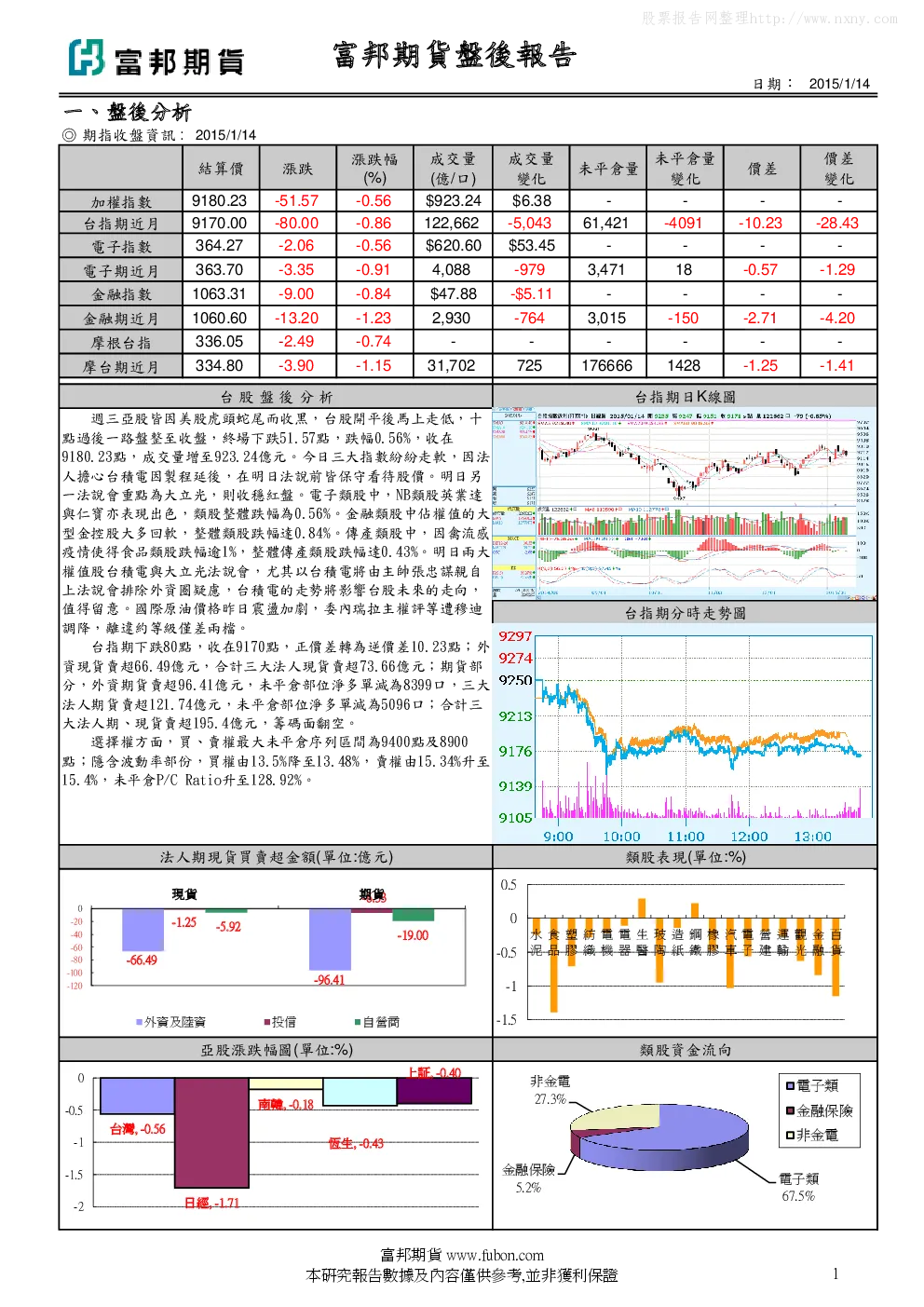Click the 台指期日K線圖 panel header

(x=685, y=397)
